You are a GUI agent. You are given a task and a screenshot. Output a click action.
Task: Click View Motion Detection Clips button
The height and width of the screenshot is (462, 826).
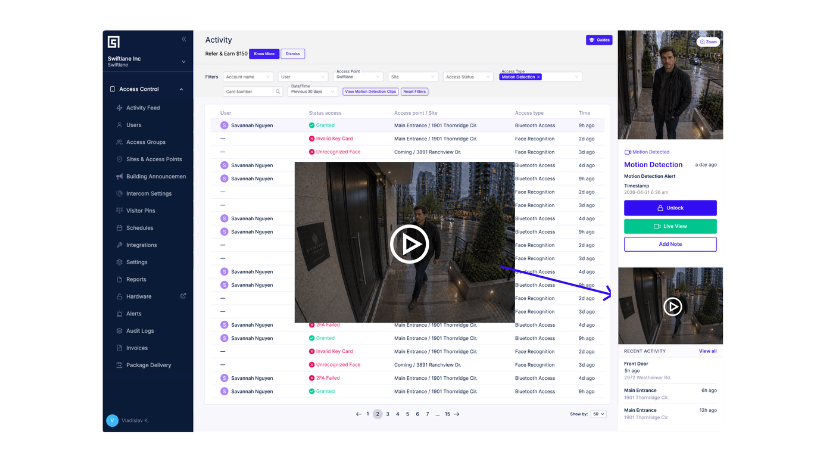(x=370, y=92)
